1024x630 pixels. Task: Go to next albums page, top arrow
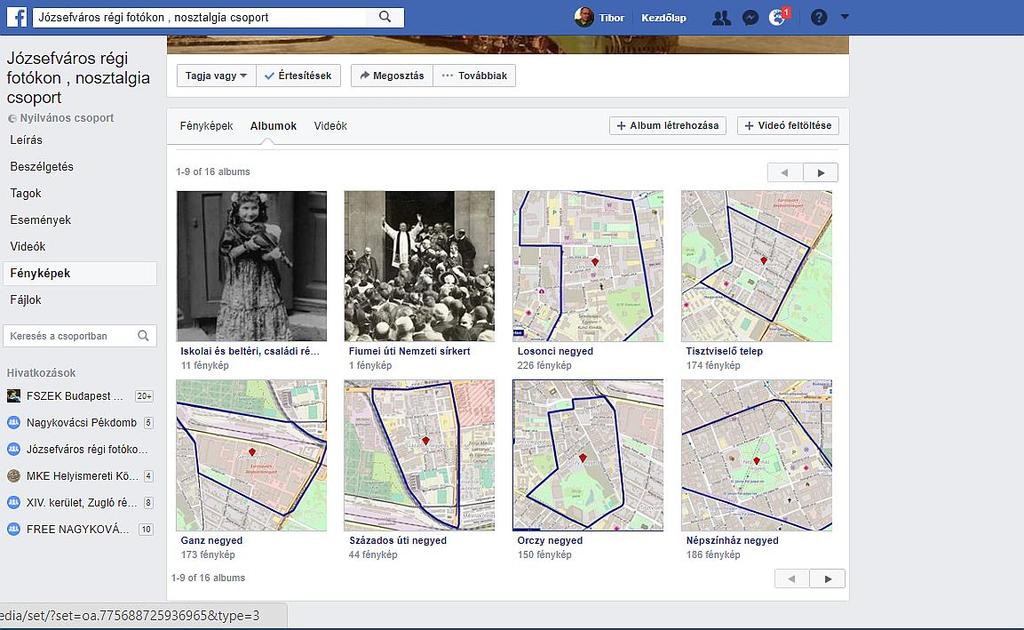821,172
